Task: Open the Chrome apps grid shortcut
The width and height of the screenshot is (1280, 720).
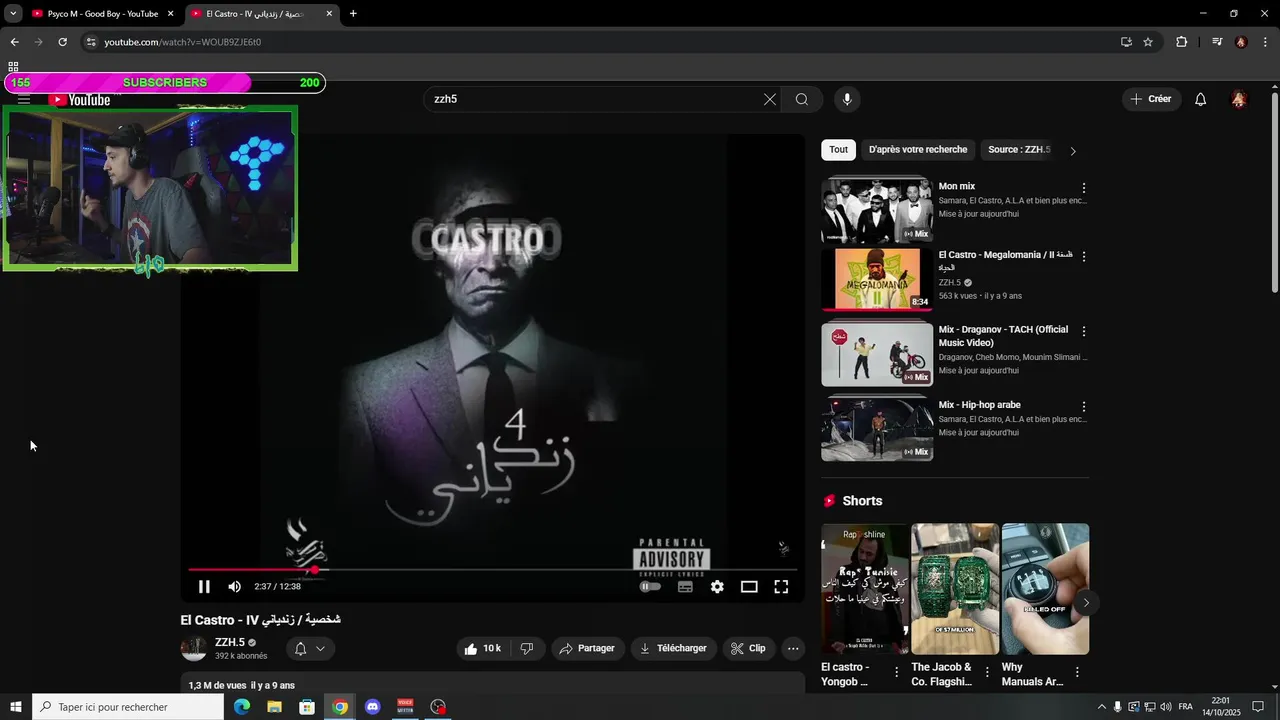Action: click(x=13, y=67)
